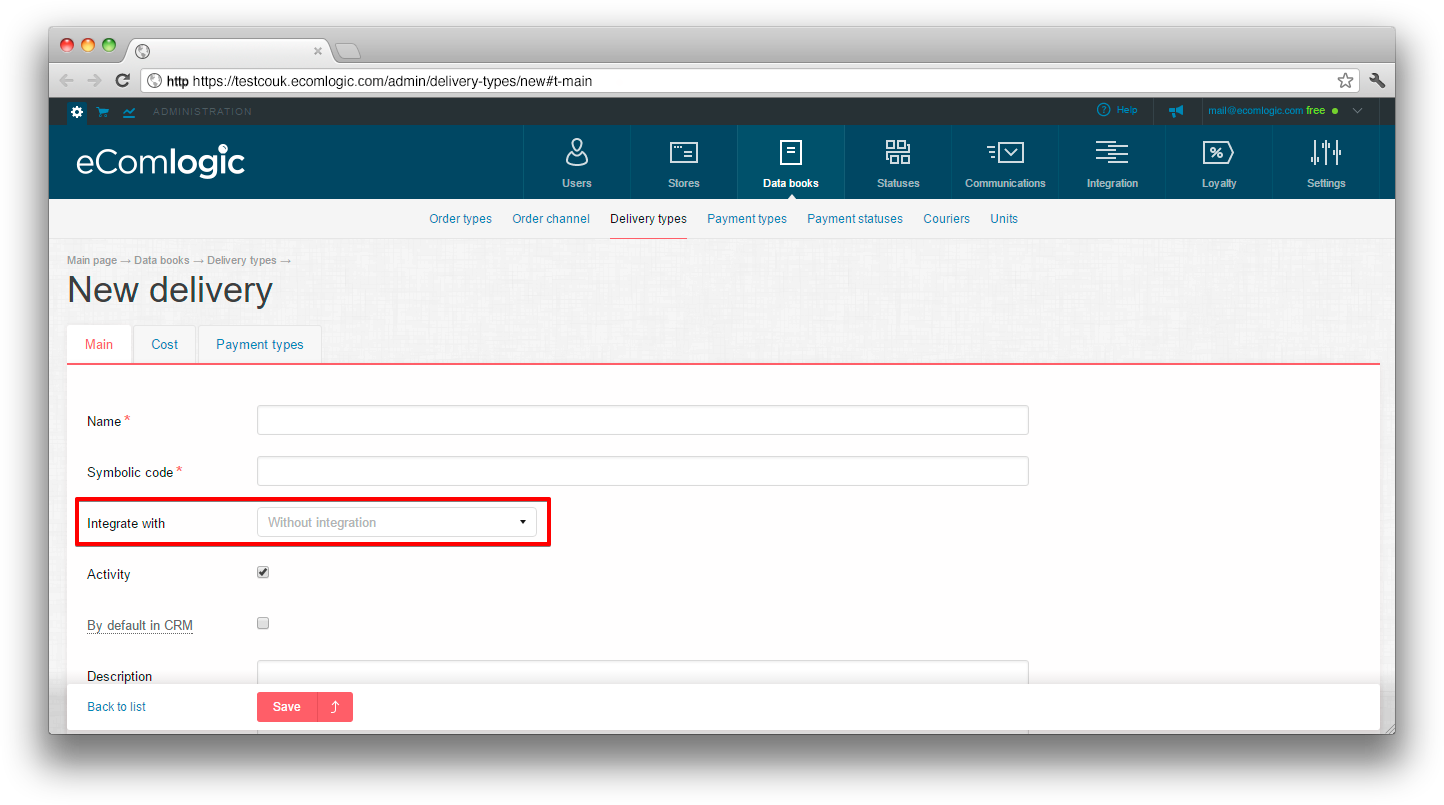Go to Payment statuses
The image size is (1444, 805).
(855, 219)
